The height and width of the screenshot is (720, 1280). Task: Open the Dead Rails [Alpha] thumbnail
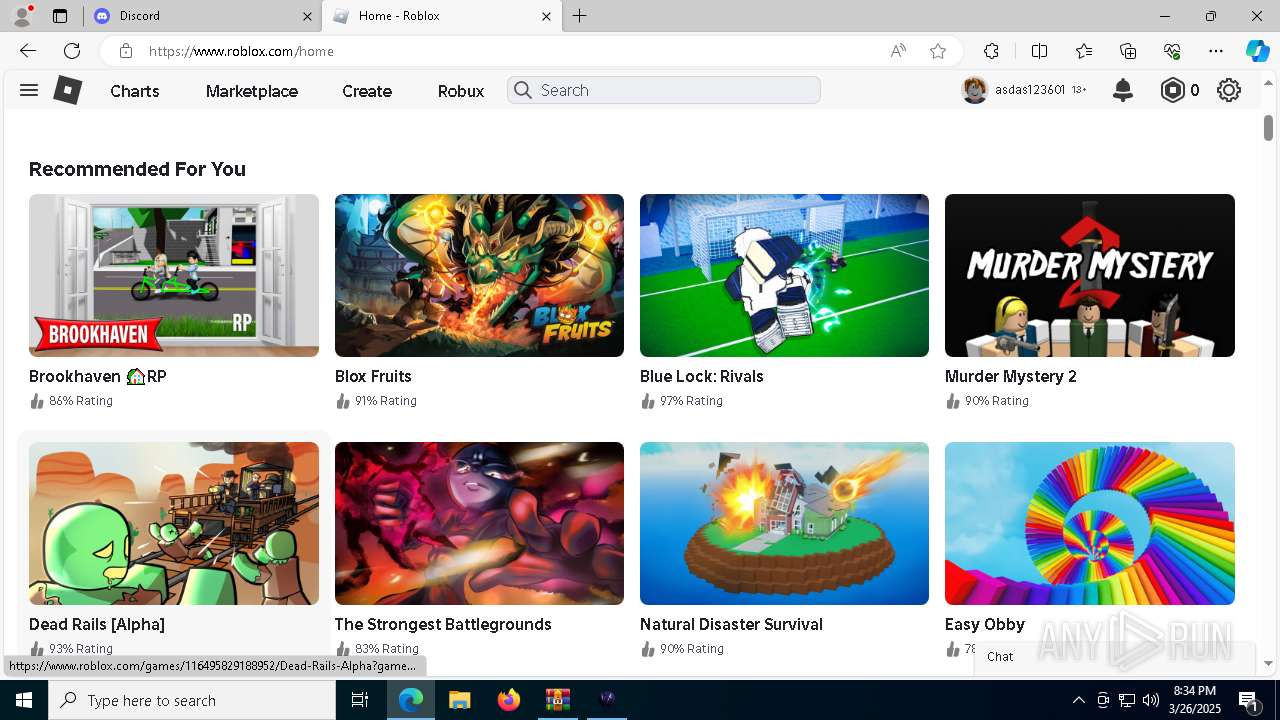click(174, 523)
